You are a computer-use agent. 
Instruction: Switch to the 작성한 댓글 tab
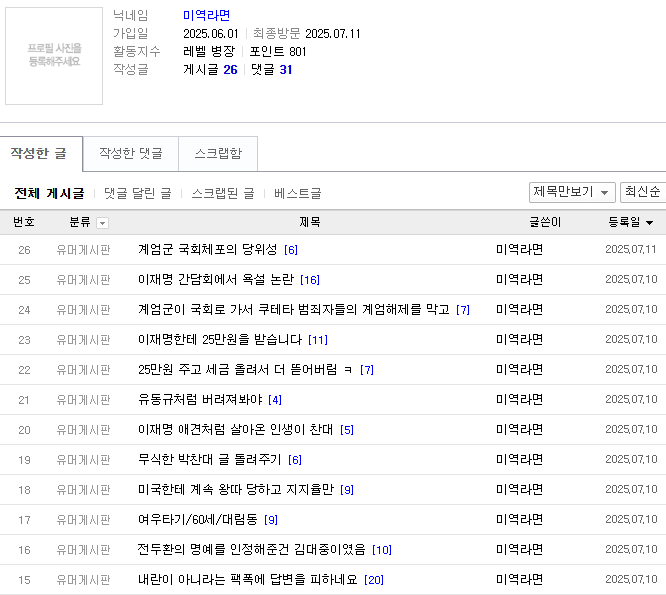131,154
